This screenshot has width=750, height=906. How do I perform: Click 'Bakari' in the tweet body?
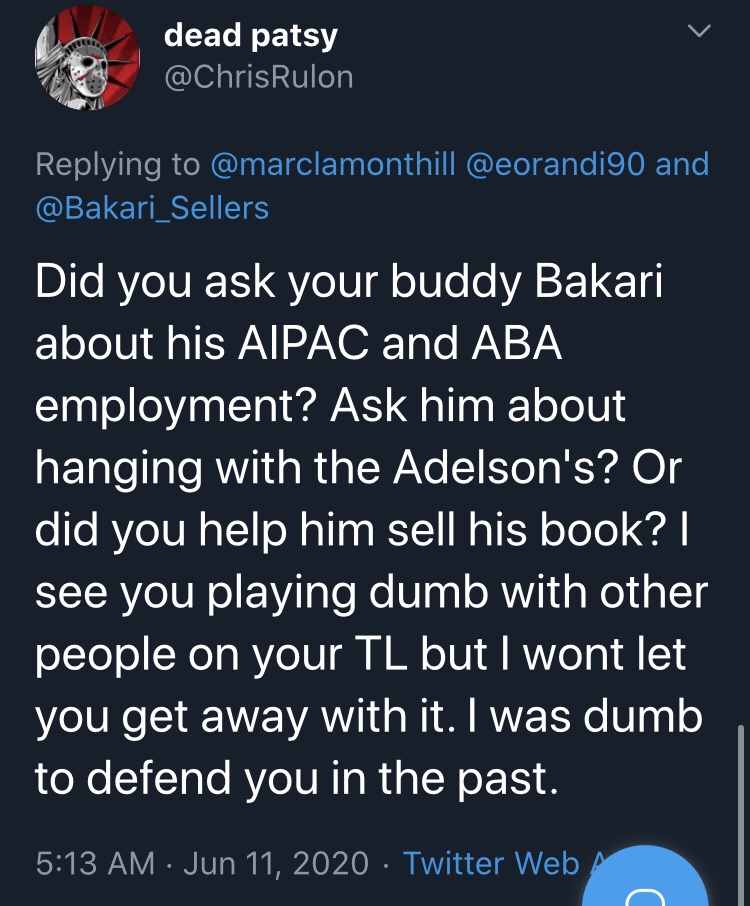pos(599,282)
